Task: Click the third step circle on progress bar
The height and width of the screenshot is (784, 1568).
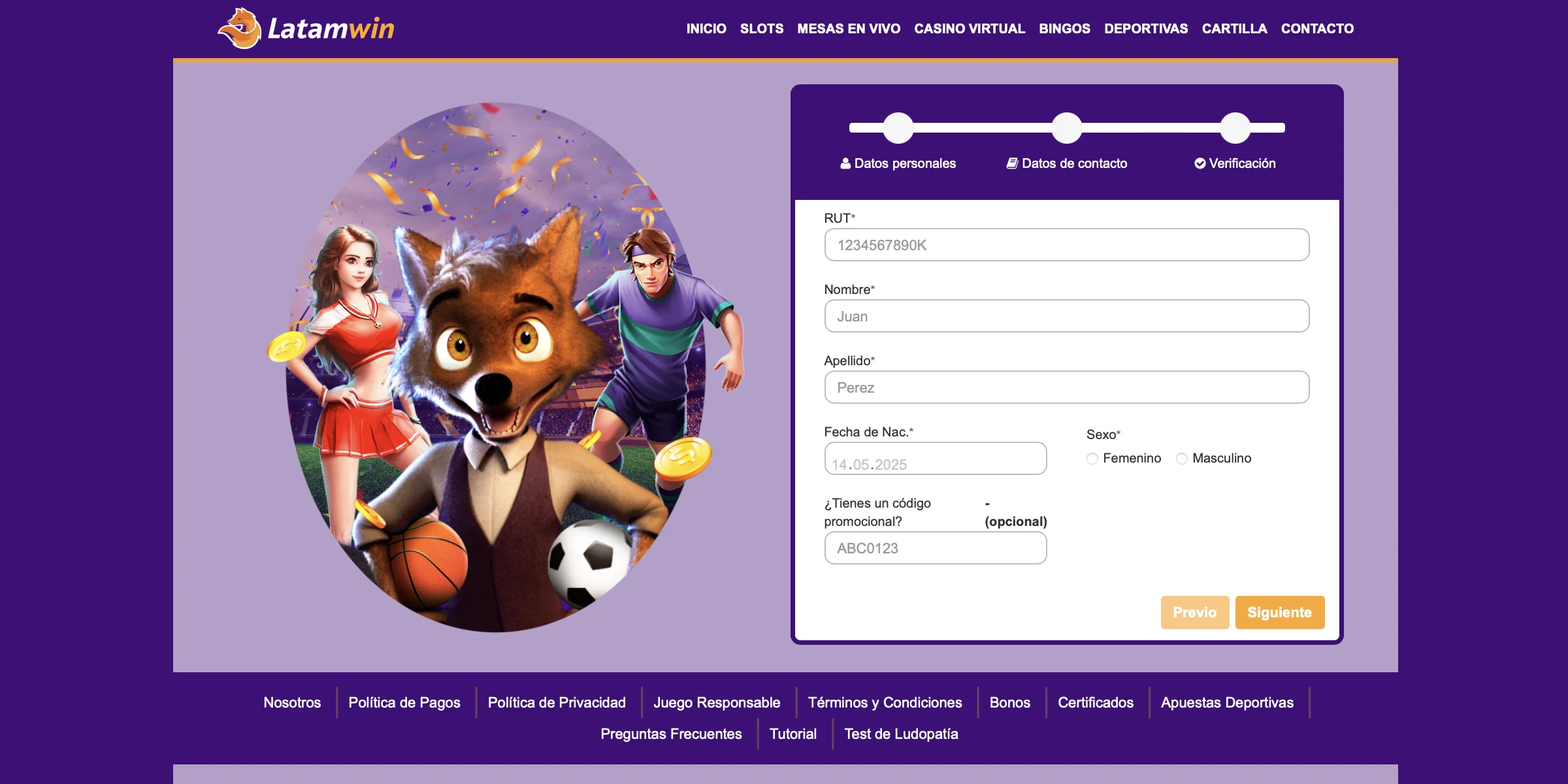Action: click(1235, 128)
